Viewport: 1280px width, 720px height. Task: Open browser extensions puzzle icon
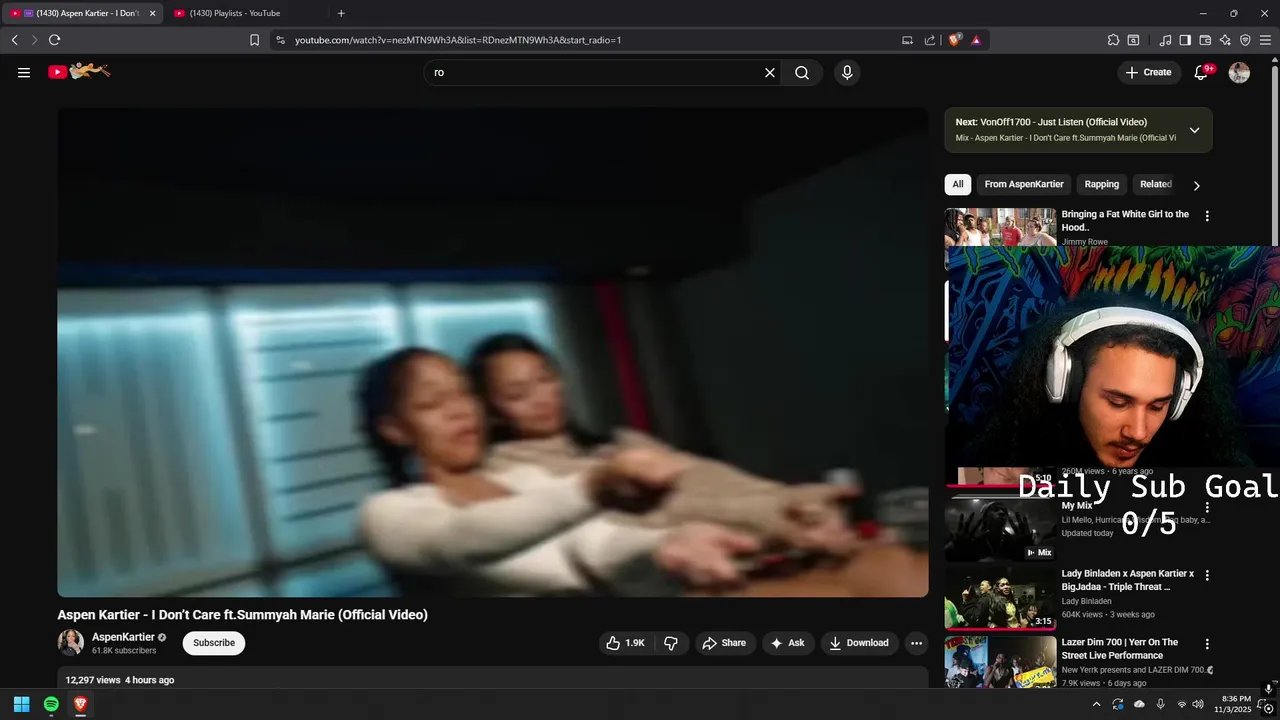1113,40
